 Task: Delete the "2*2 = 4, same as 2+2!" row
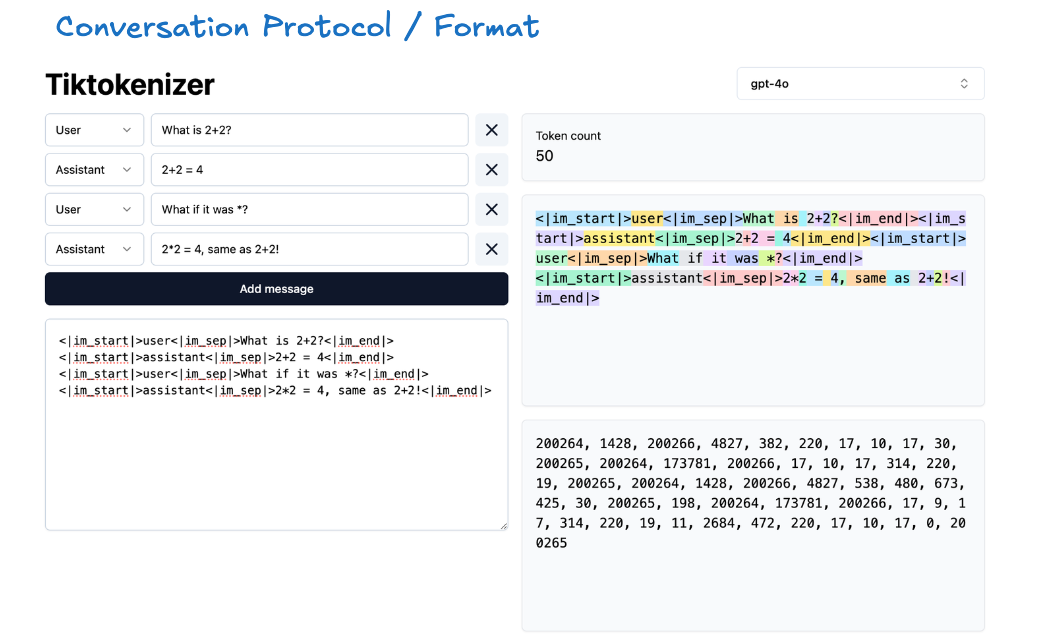tap(491, 249)
